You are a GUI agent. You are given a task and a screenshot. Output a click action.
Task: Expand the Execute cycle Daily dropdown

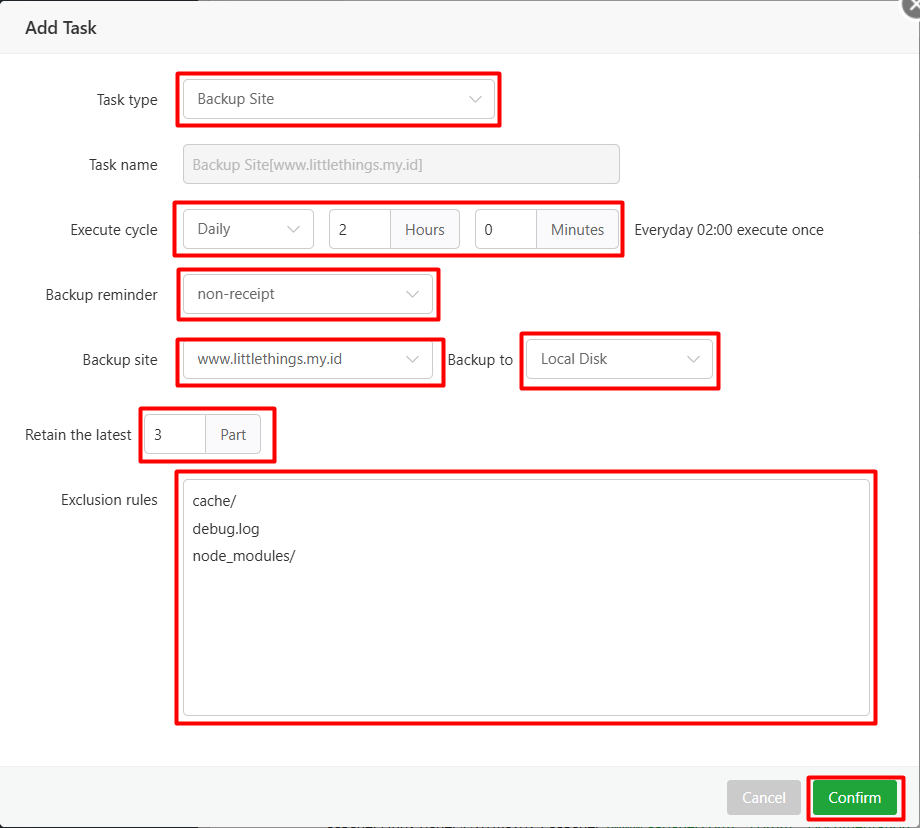click(x=248, y=229)
